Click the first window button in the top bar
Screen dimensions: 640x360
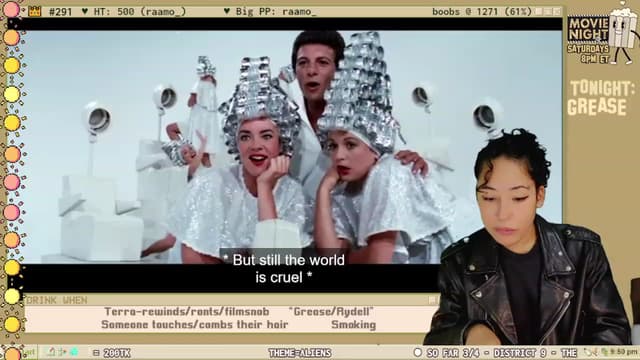pyautogui.click(x=540, y=11)
